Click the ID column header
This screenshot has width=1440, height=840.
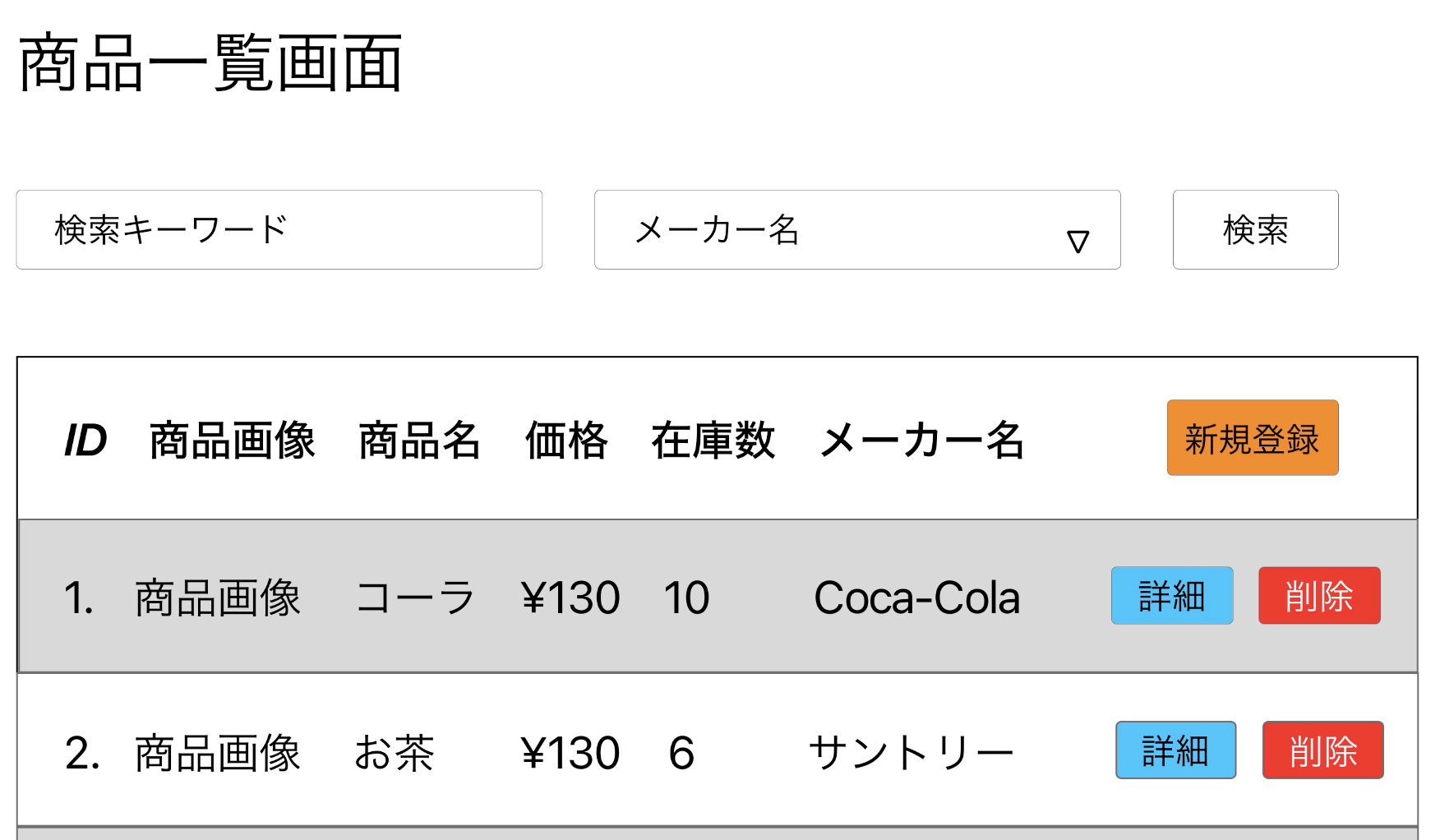pyautogui.click(x=87, y=441)
